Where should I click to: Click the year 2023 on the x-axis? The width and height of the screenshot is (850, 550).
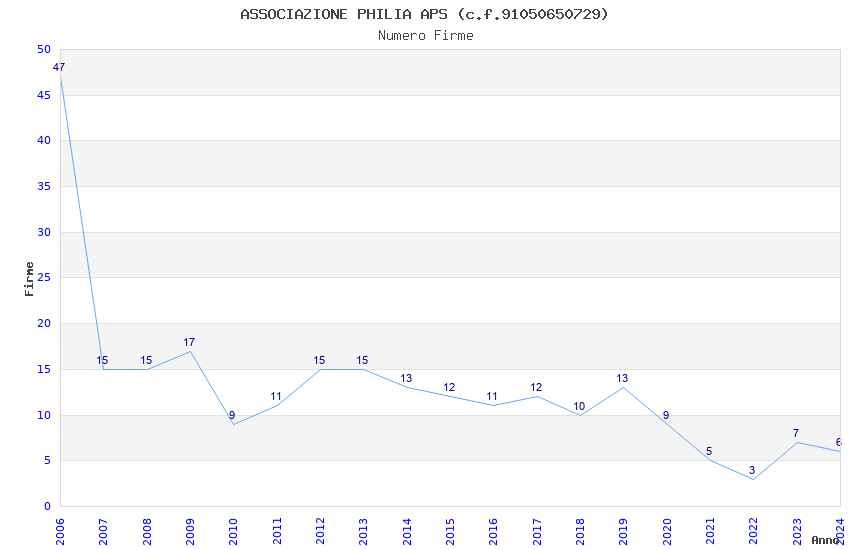(x=797, y=532)
